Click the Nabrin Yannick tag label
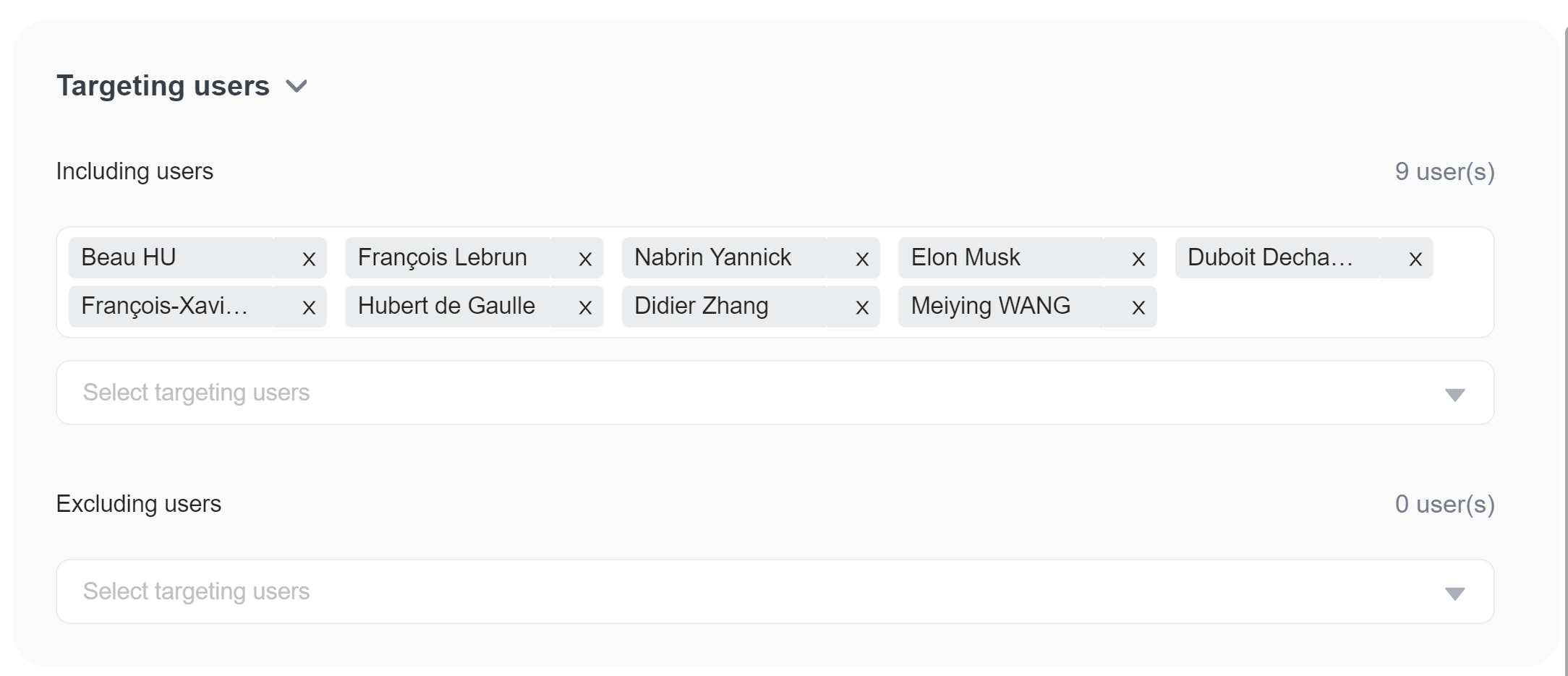Viewport: 1568px width, 676px height. 712,257
